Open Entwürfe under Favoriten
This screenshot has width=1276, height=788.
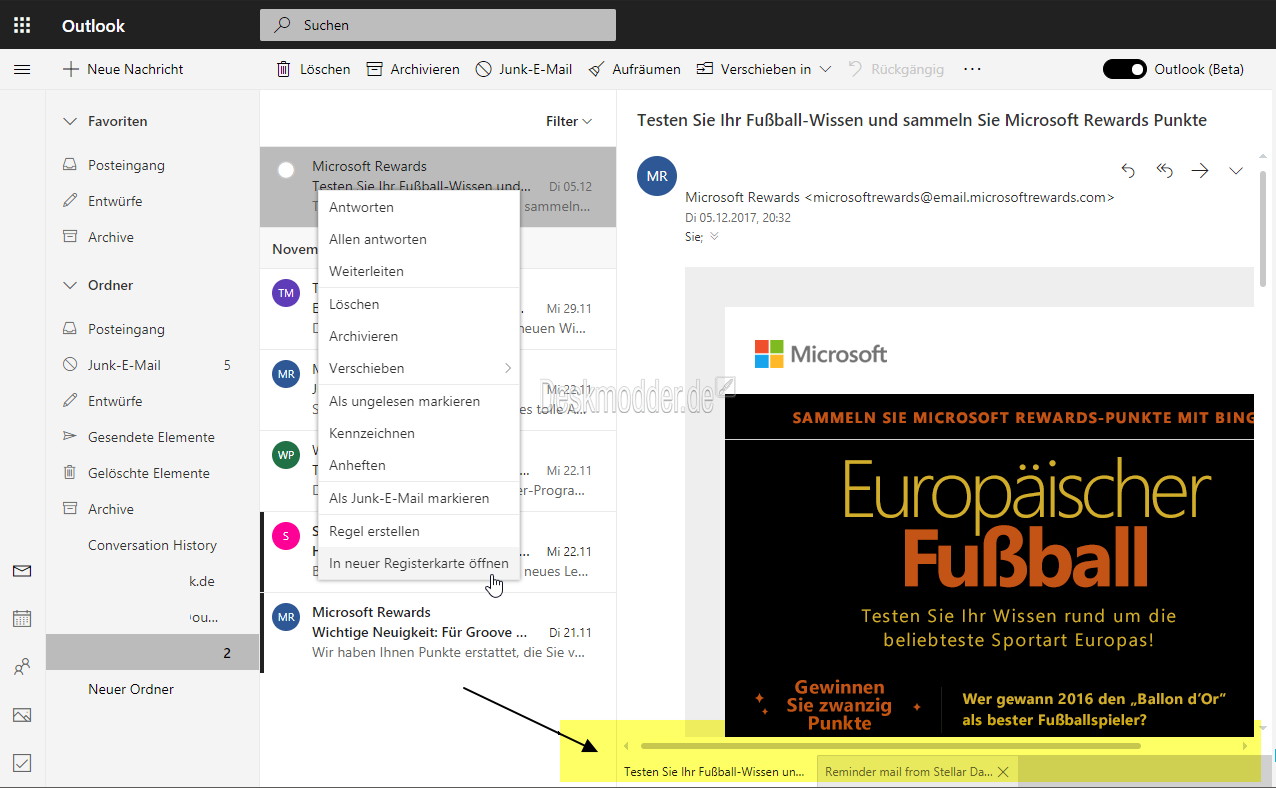tap(152, 201)
